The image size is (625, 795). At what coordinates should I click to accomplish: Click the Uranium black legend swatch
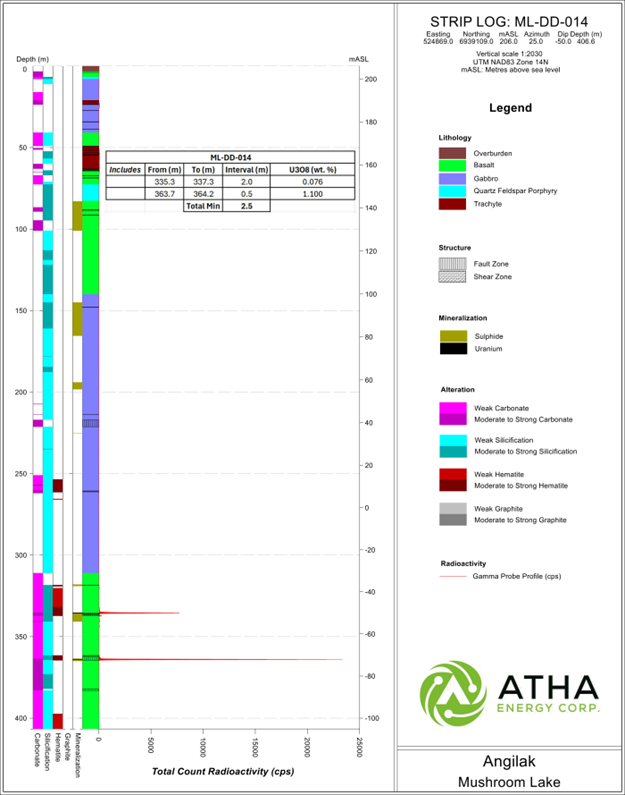point(452,348)
